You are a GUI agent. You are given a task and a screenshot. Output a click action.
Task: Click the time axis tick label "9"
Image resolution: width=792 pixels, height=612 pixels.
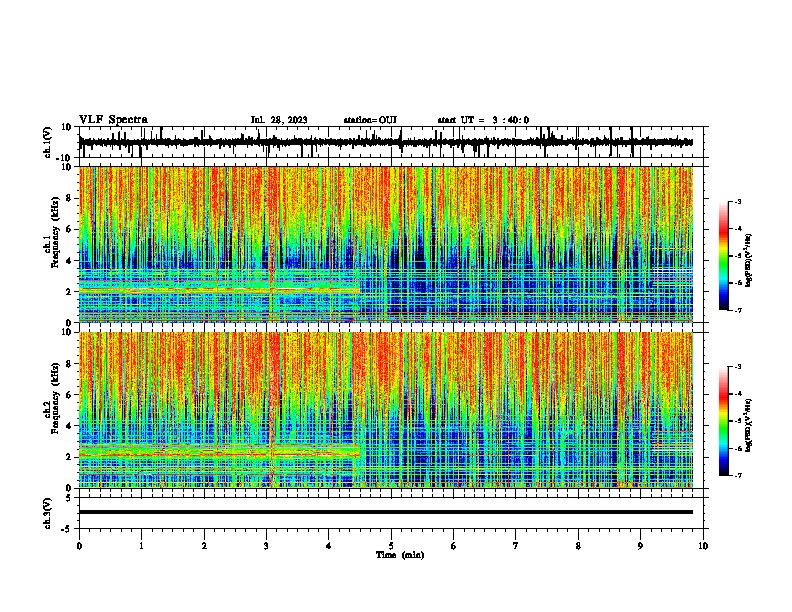click(x=640, y=546)
